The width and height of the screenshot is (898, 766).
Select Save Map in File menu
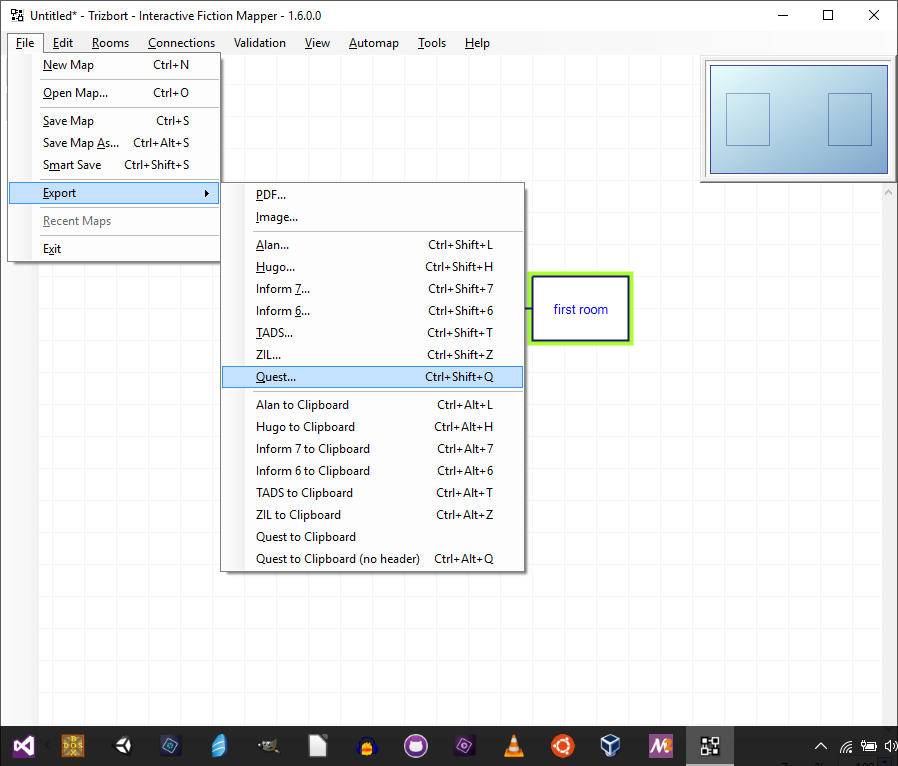pos(114,121)
